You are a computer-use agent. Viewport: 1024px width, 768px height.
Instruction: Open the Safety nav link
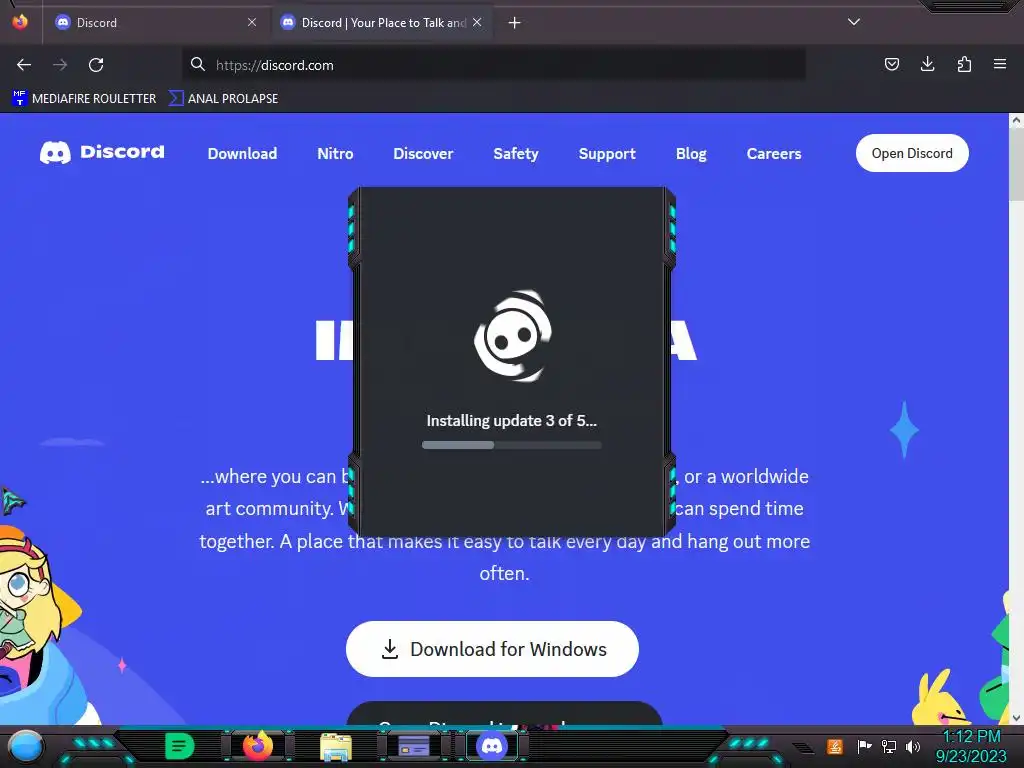516,153
